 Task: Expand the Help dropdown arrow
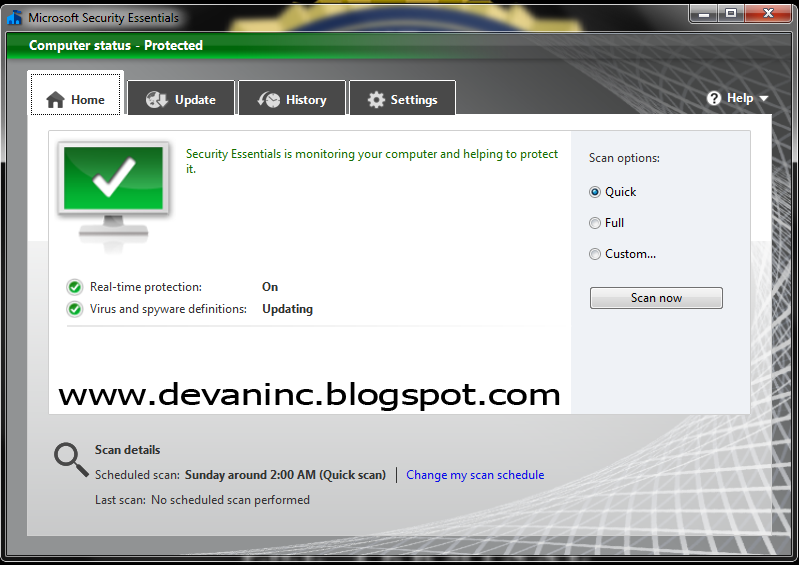(763, 98)
